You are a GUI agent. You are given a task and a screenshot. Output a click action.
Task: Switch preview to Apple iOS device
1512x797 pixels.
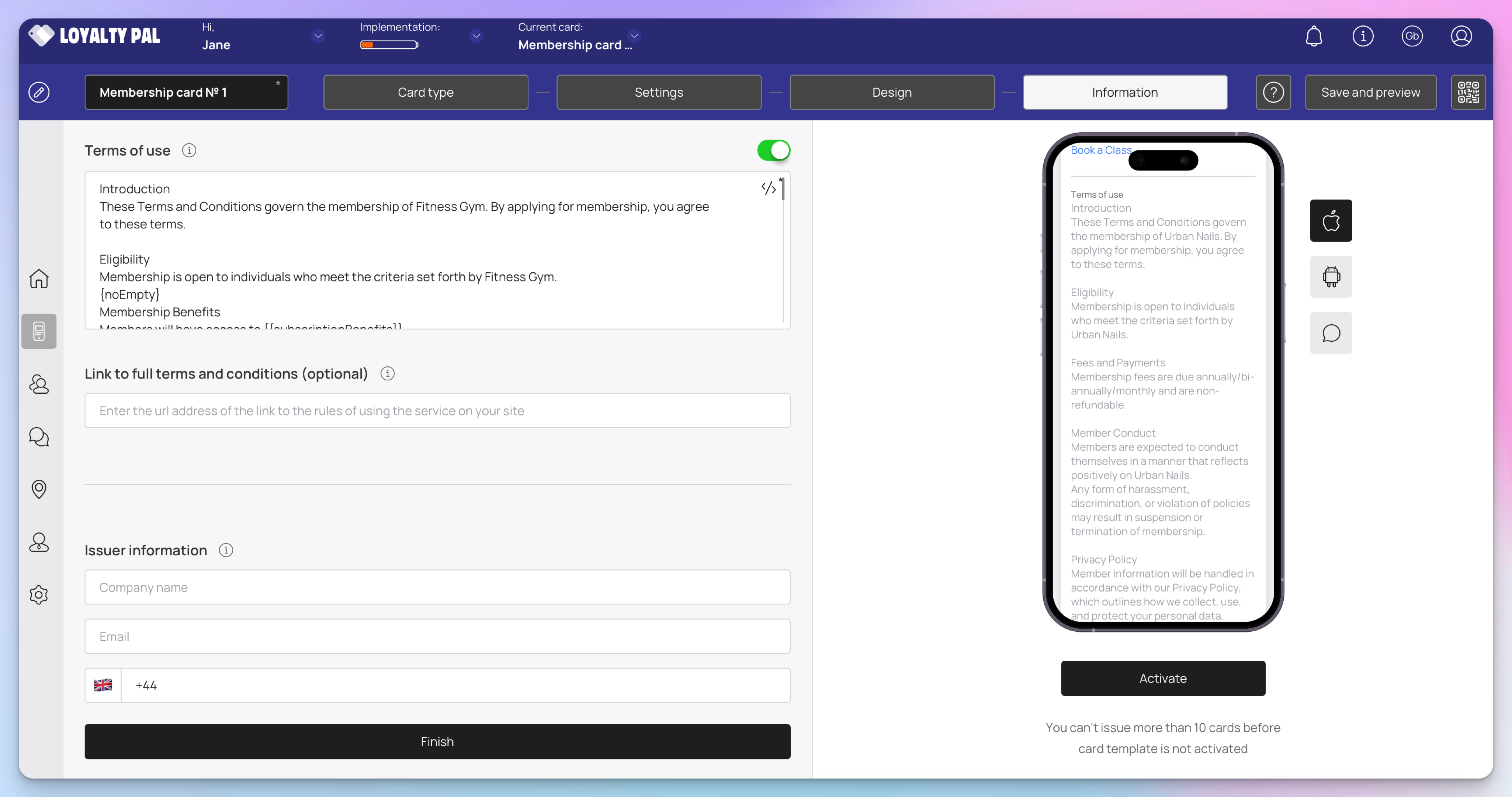1330,221
